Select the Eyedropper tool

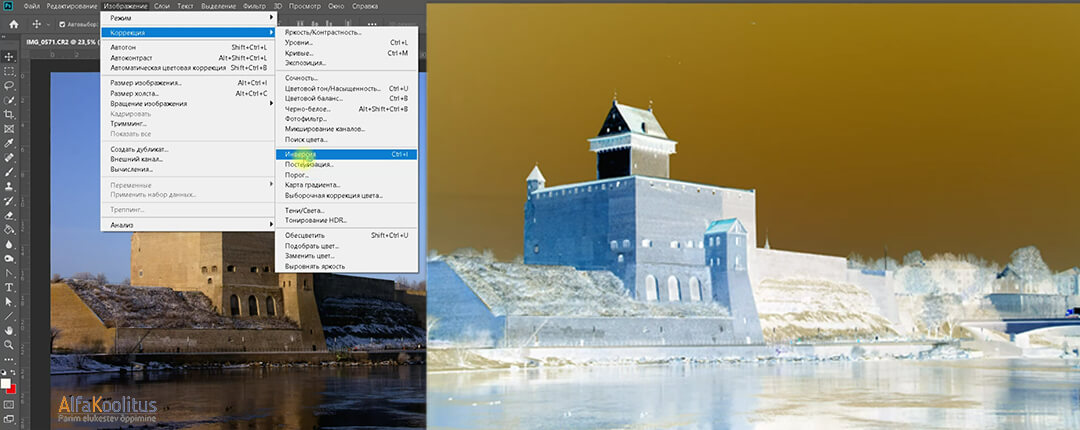[9, 143]
